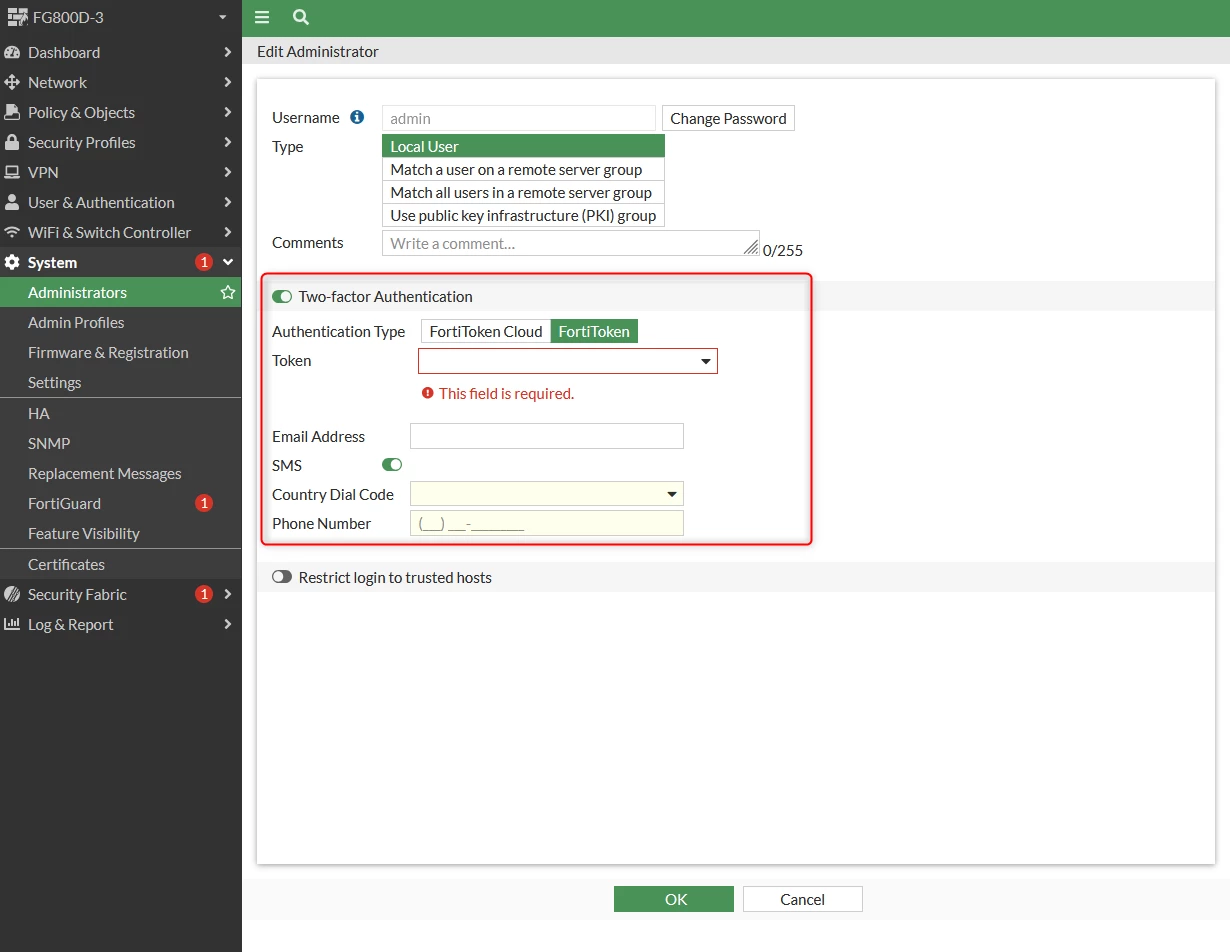
Task: Click the Log & Report chart icon
Action: click(x=12, y=624)
